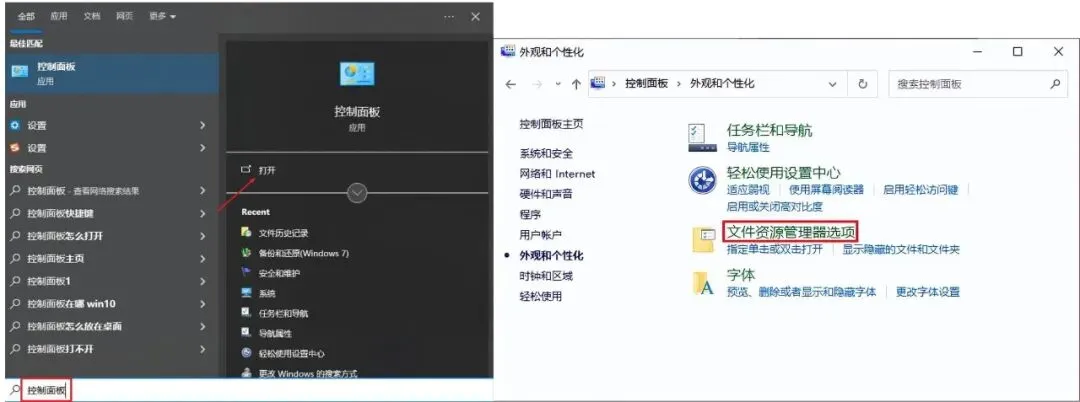Open 任务栏和导航 heading in Control Panel
Viewport: 1080px width, 402px height.
[769, 130]
